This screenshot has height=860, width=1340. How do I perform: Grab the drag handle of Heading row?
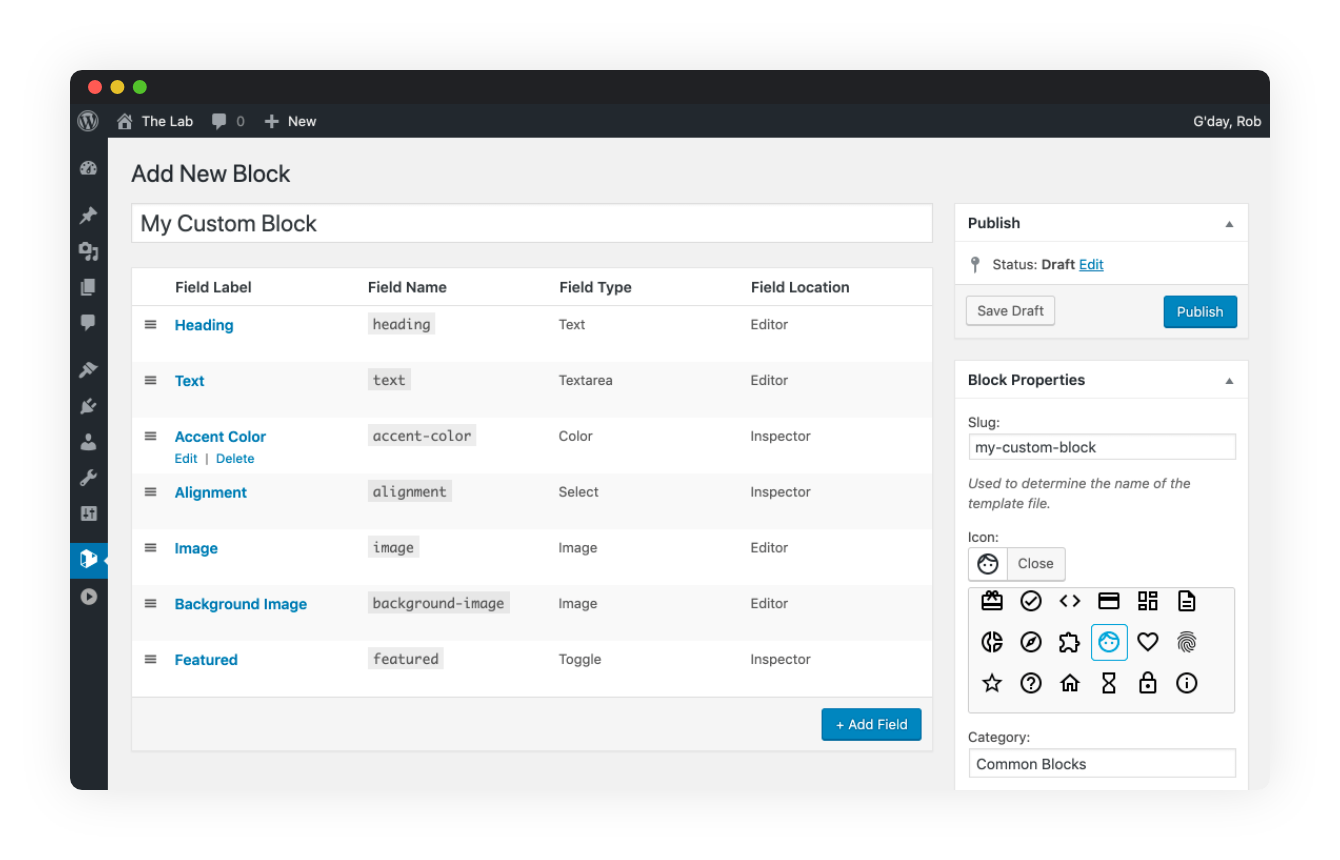click(x=151, y=325)
